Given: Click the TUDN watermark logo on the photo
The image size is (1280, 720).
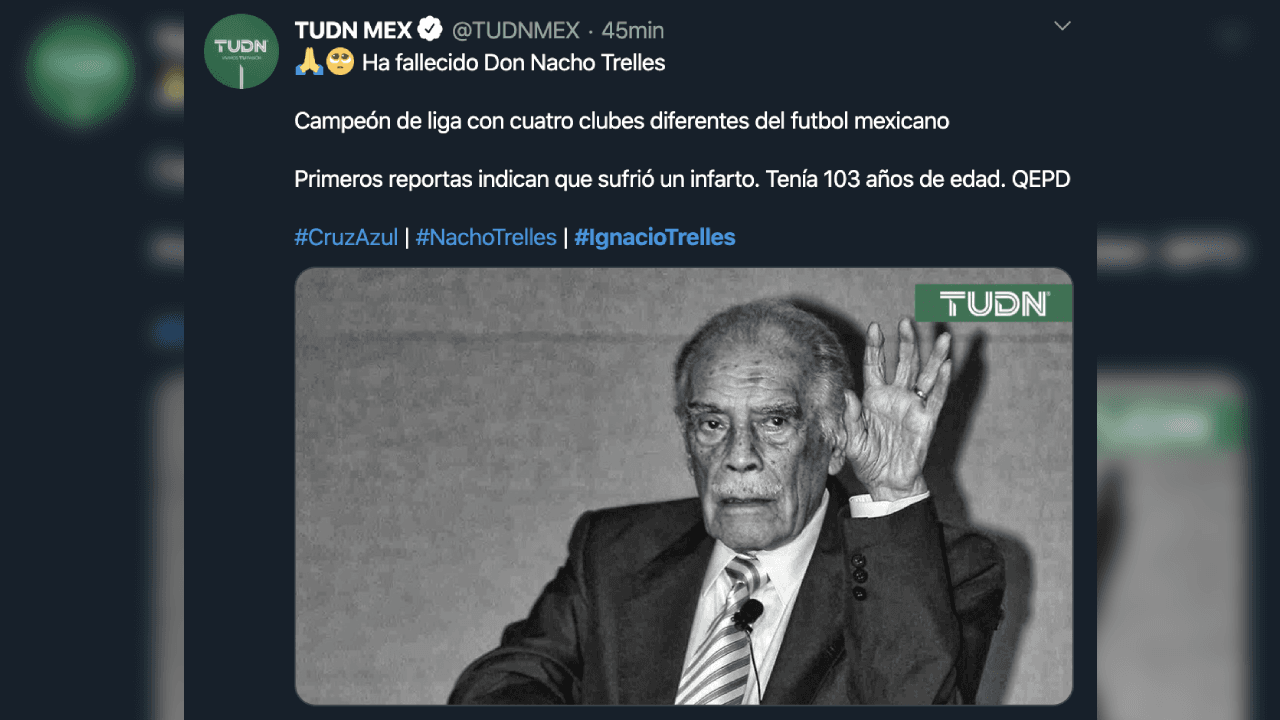Looking at the screenshot, I should click(x=994, y=303).
